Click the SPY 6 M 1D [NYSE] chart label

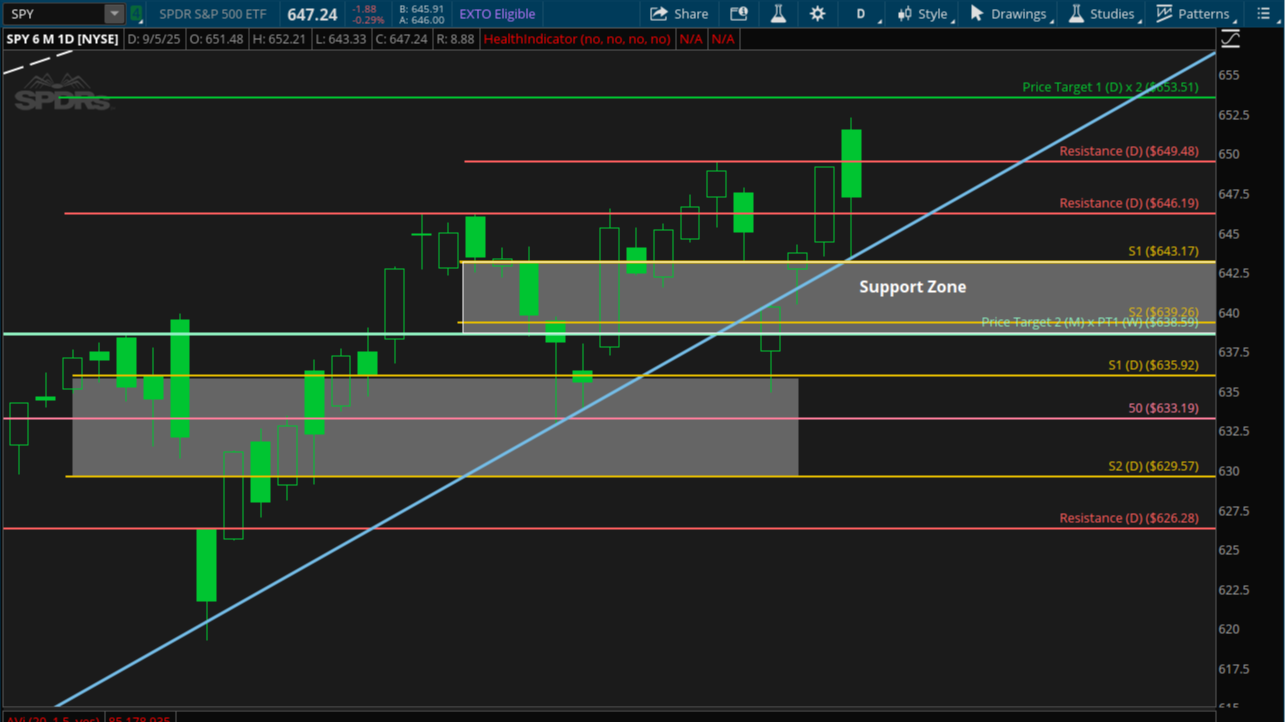[x=62, y=39]
